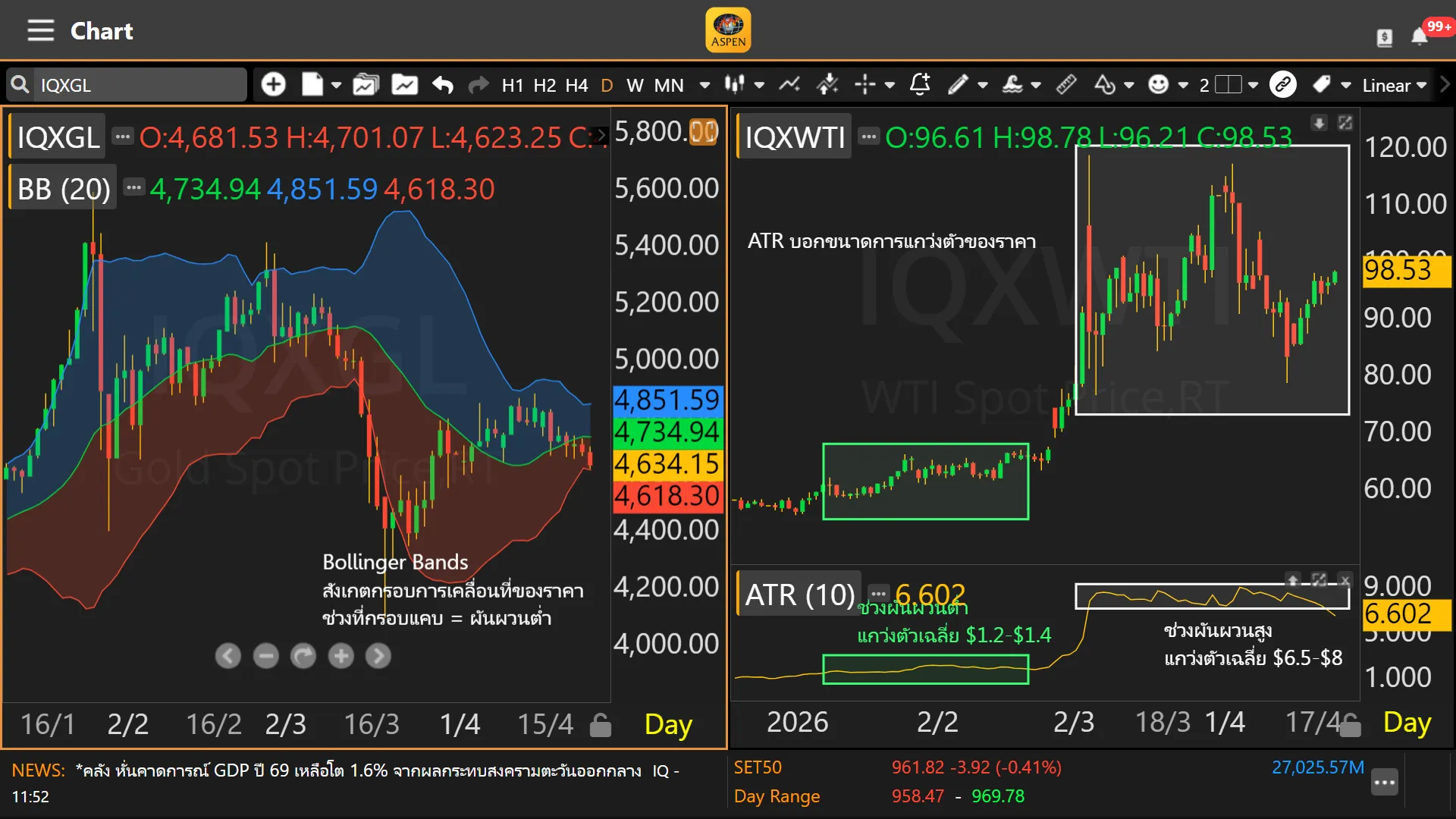Click the IQXGL symbol search field

[136, 85]
